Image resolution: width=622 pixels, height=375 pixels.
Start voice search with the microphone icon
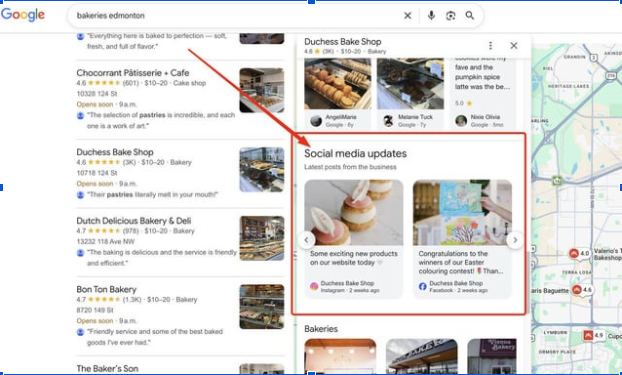[431, 15]
